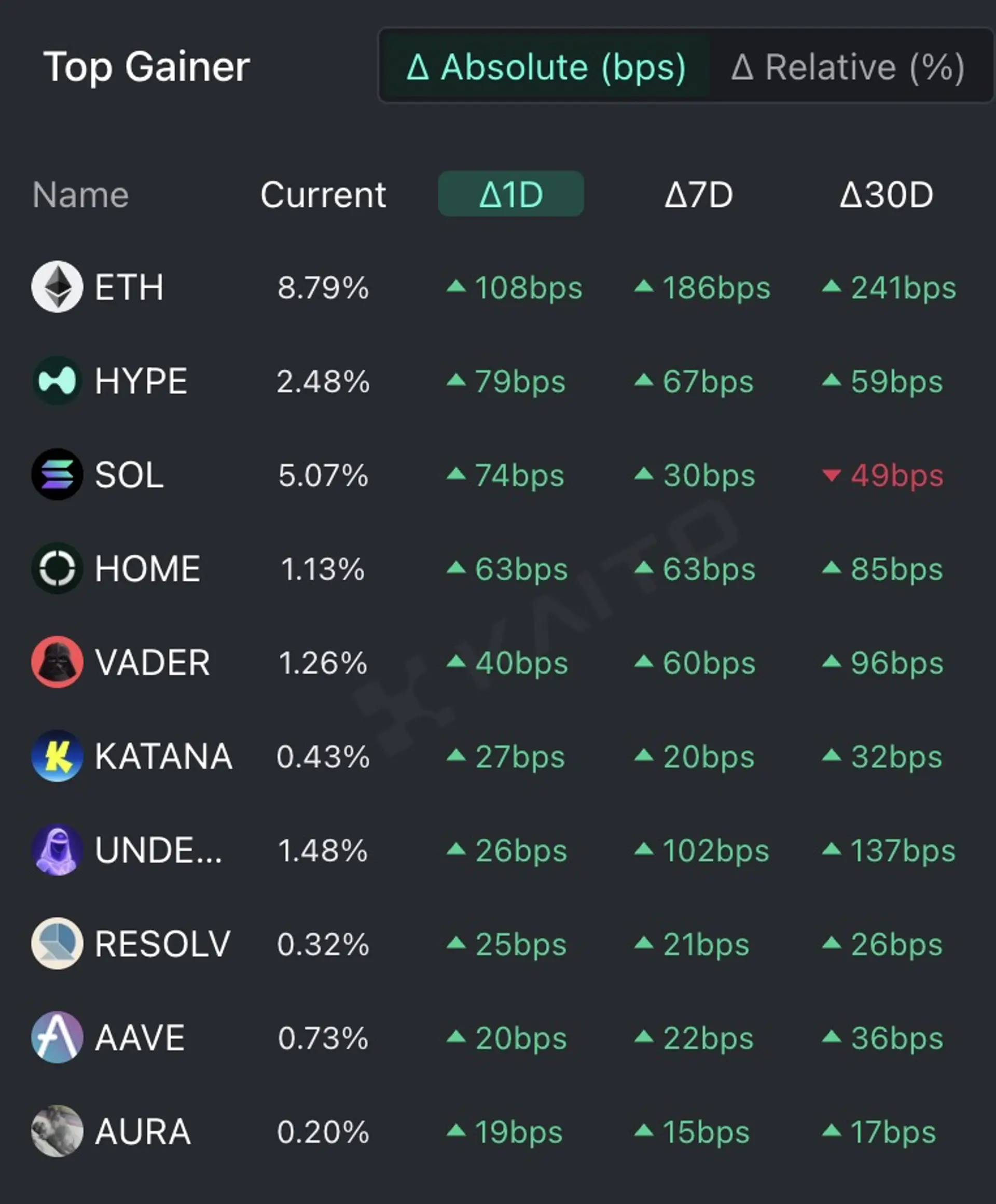This screenshot has width=996, height=1204.
Task: Click the AAVE token logo icon
Action: (x=57, y=1037)
